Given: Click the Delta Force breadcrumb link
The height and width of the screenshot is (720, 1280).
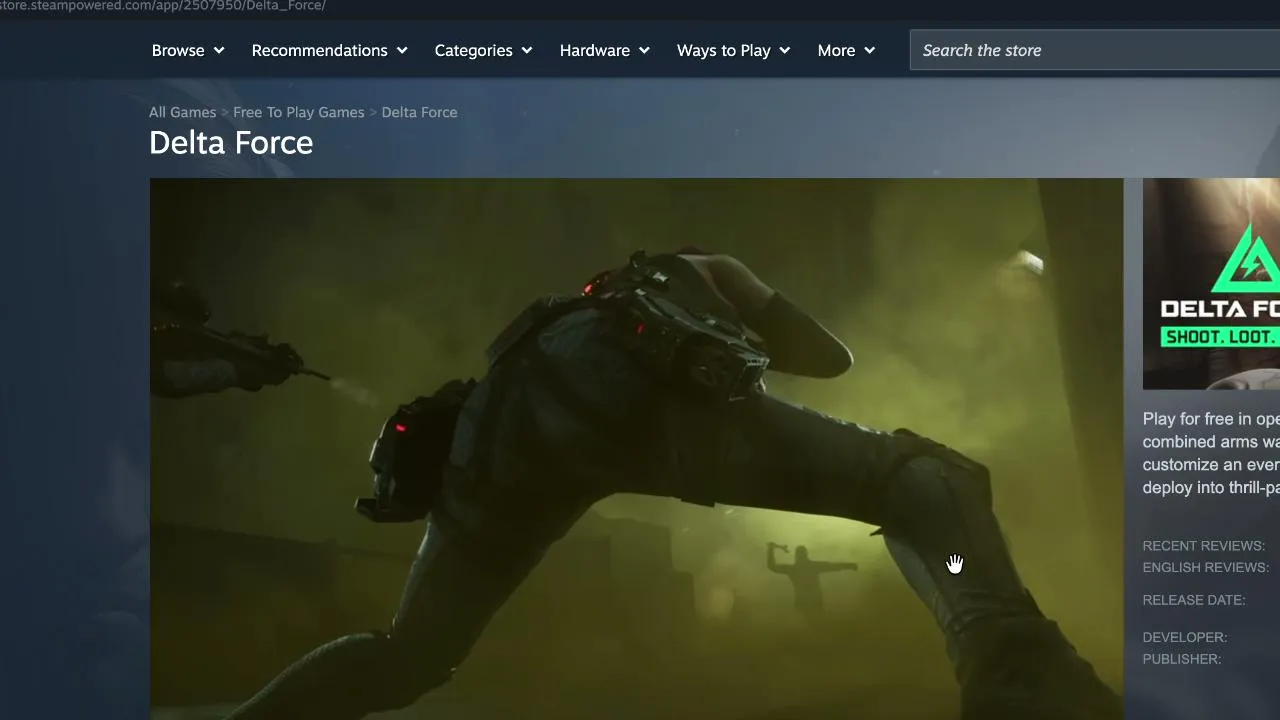Looking at the screenshot, I should click(419, 112).
